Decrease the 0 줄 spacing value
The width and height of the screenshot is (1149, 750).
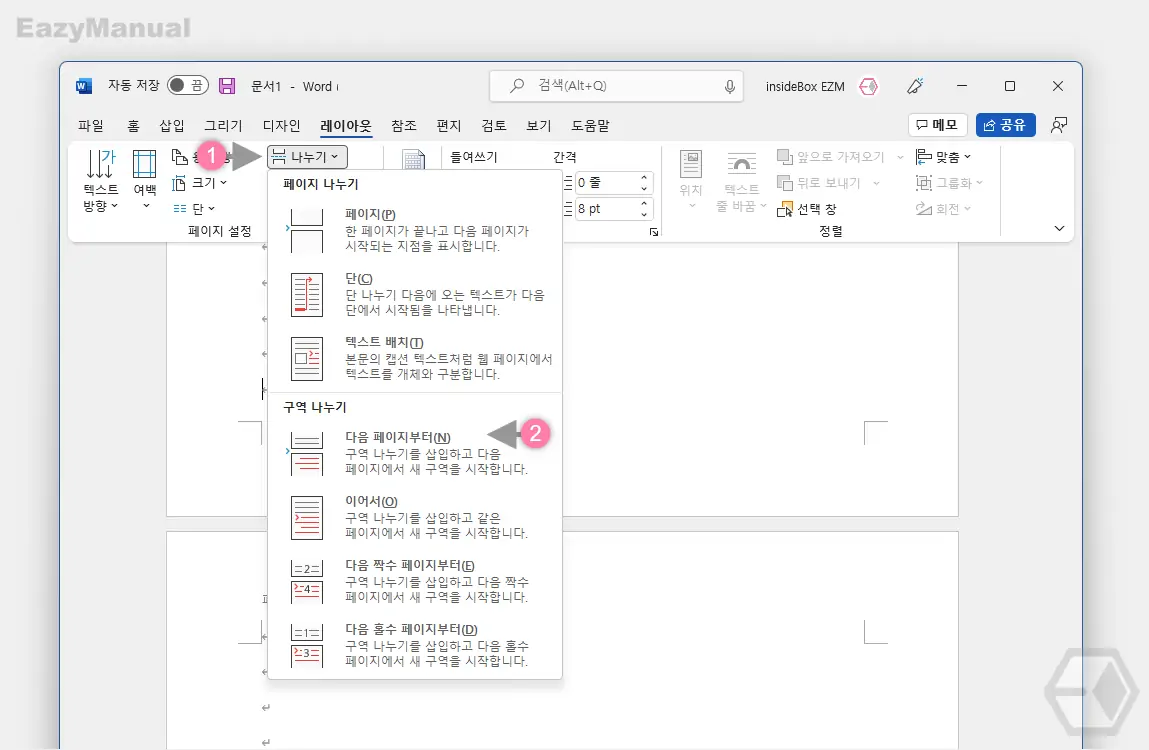click(x=644, y=188)
